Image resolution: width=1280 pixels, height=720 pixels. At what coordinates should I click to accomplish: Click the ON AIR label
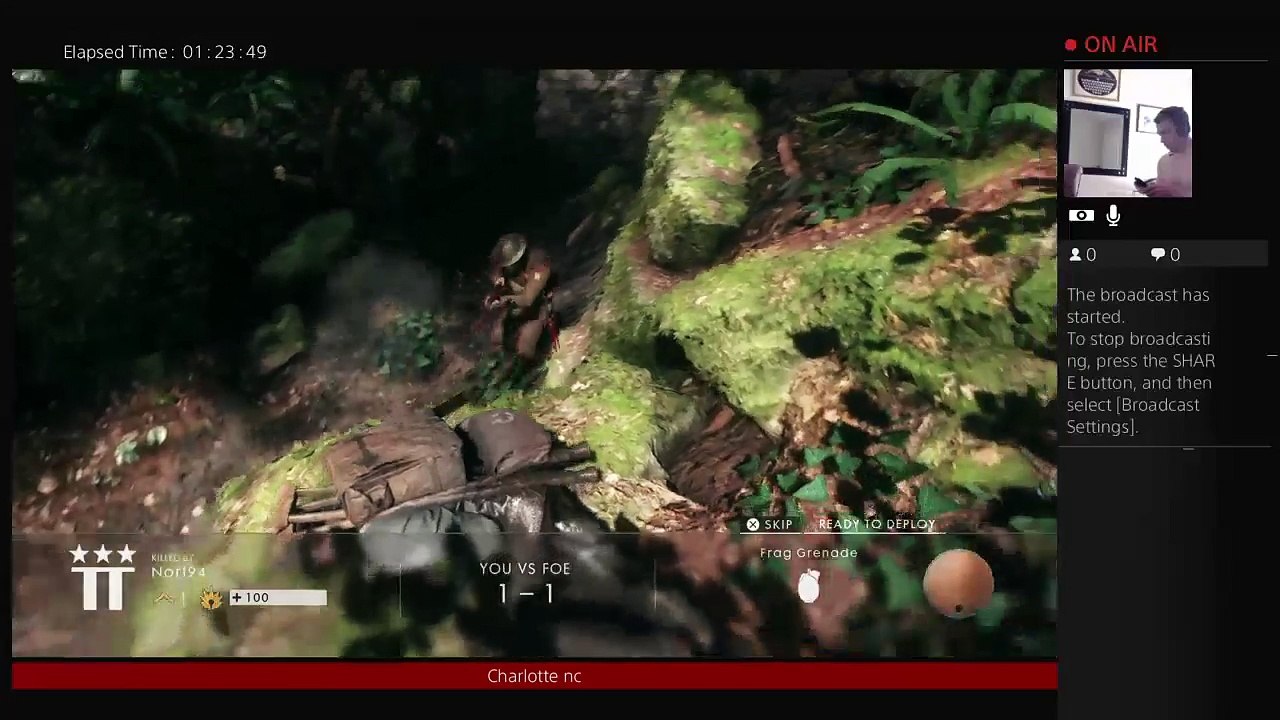click(1120, 45)
